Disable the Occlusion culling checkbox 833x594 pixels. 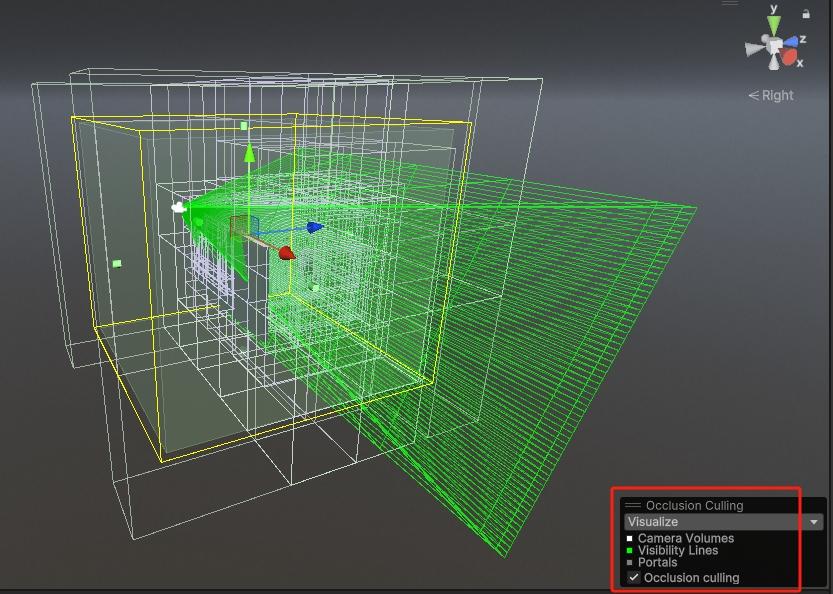point(633,577)
